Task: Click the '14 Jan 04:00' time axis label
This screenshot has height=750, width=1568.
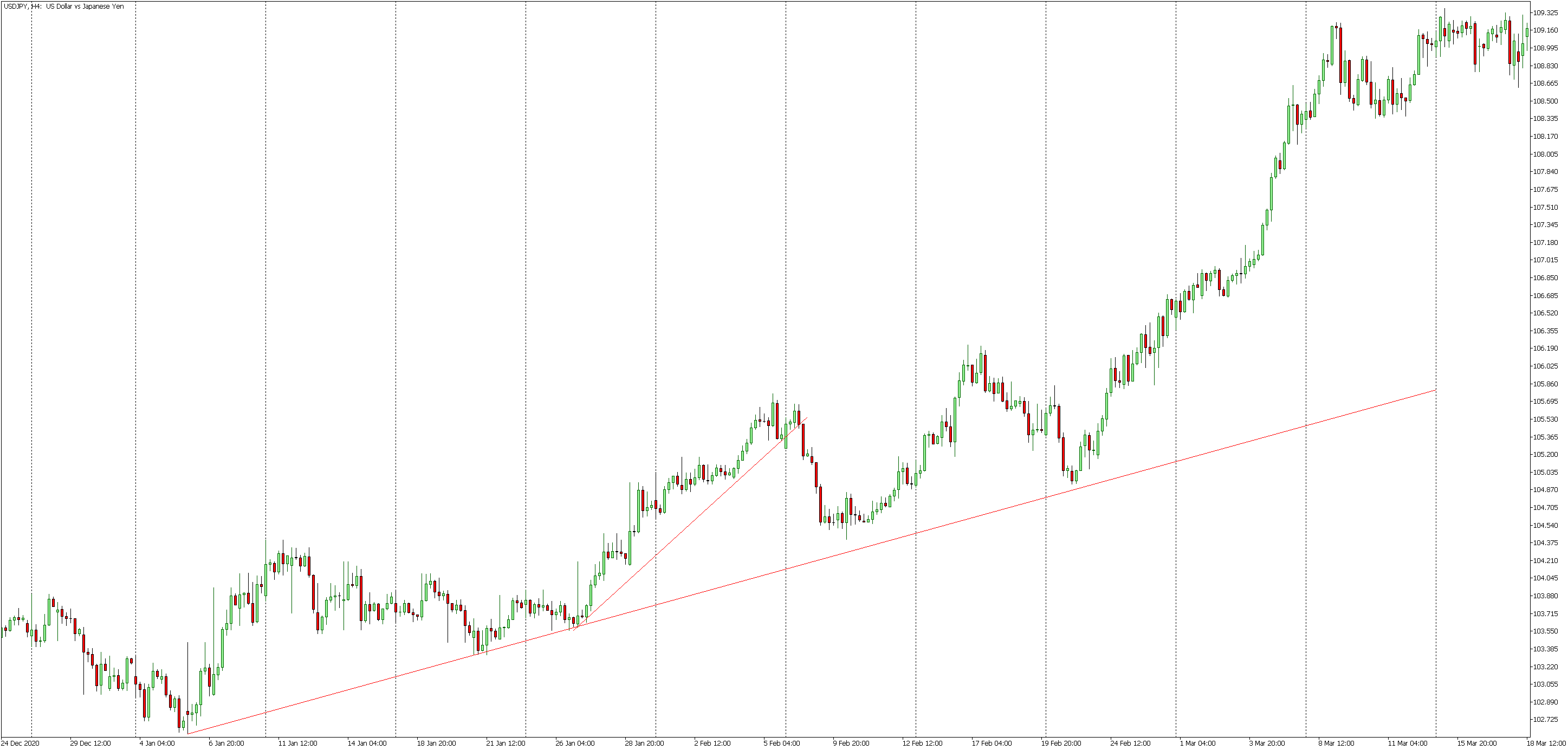Action: coord(367,743)
